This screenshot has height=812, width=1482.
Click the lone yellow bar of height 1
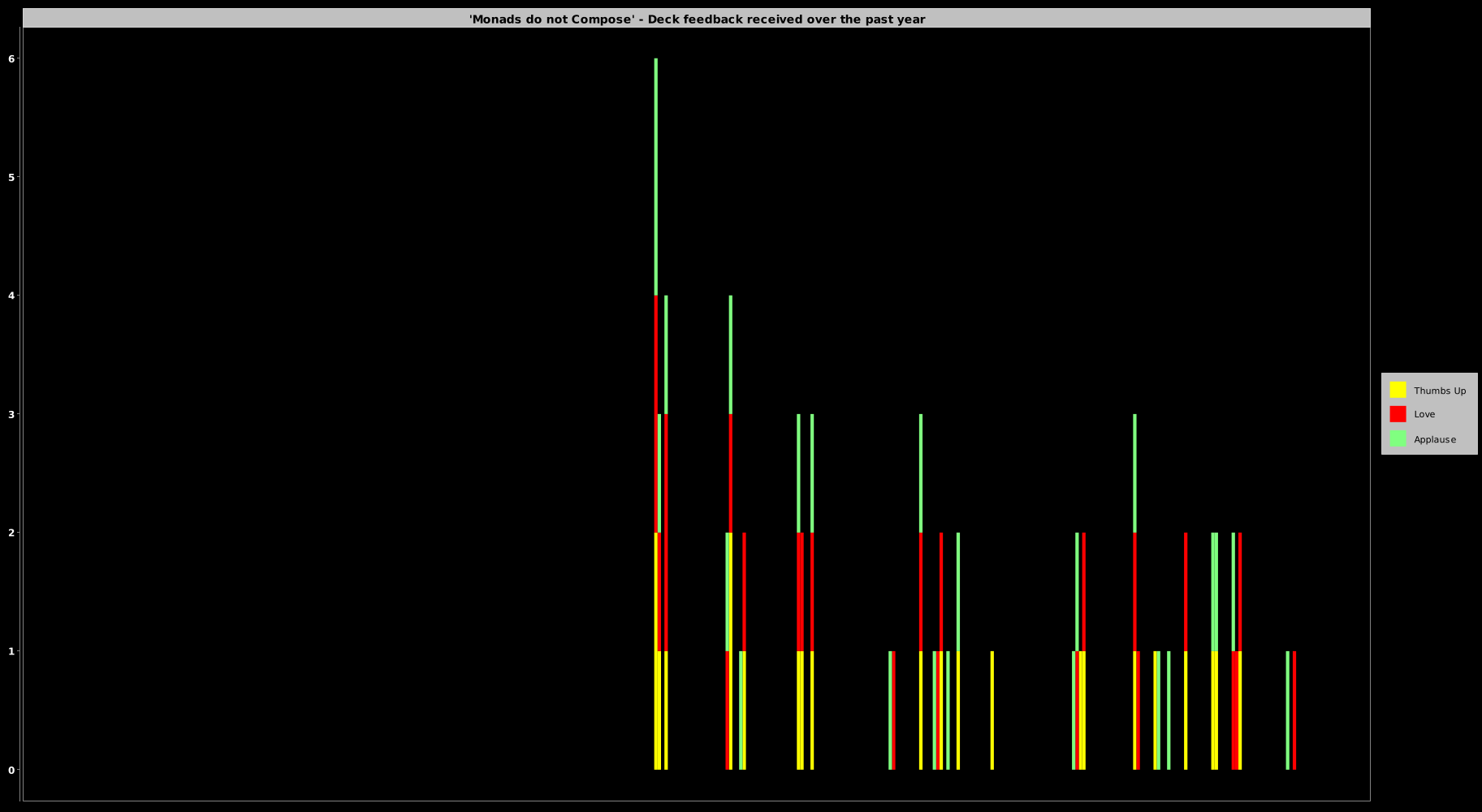pyautogui.click(x=992, y=710)
